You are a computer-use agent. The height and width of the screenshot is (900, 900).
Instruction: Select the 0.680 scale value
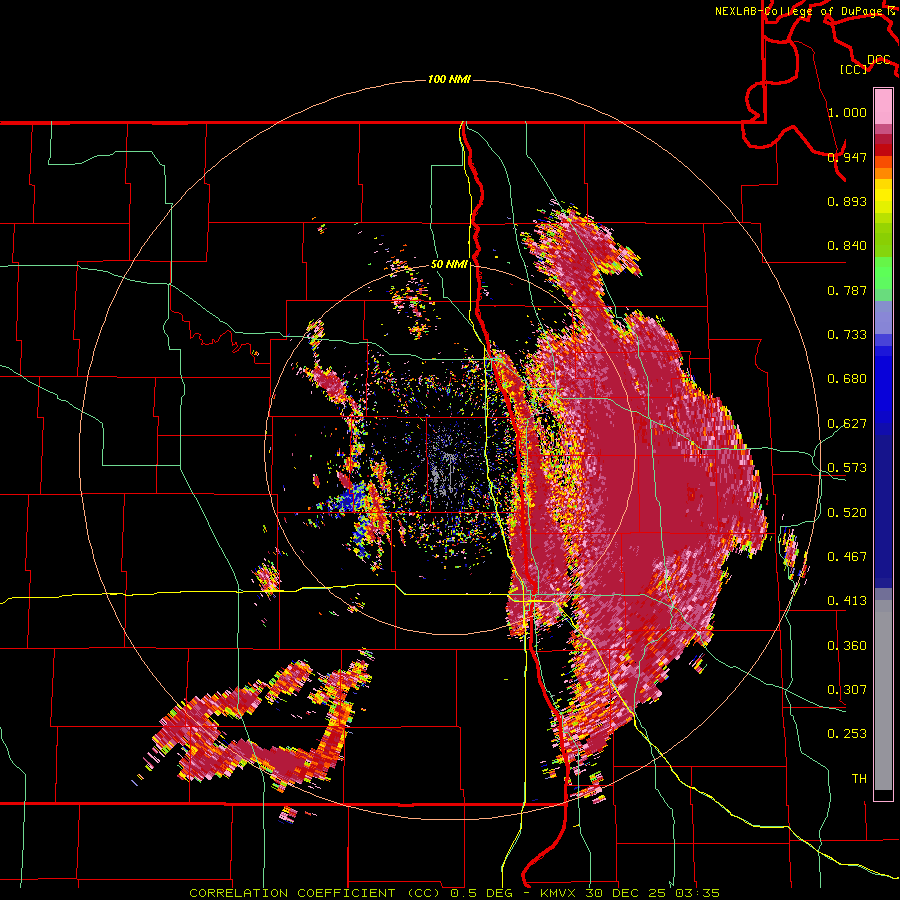click(x=847, y=379)
